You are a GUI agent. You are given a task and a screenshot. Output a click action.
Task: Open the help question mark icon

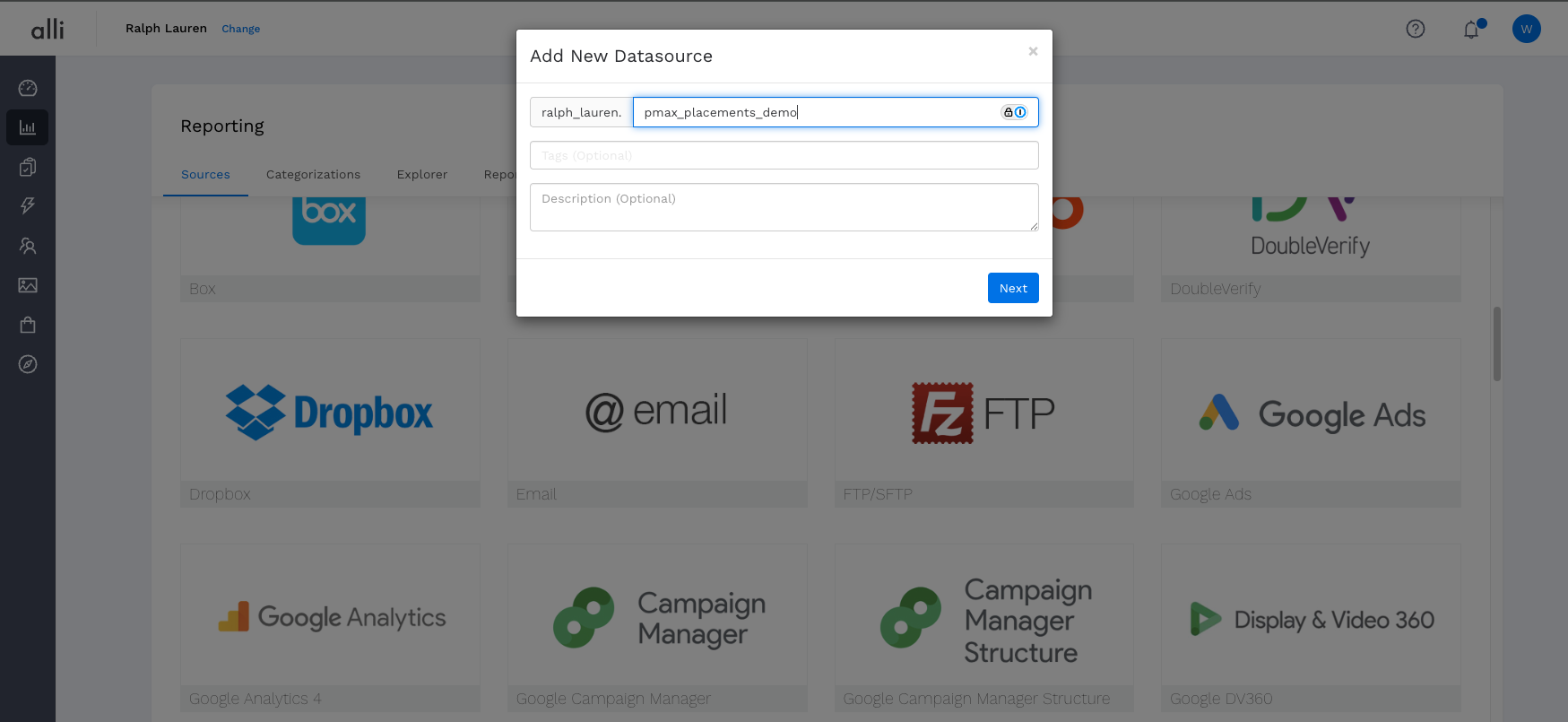1416,29
